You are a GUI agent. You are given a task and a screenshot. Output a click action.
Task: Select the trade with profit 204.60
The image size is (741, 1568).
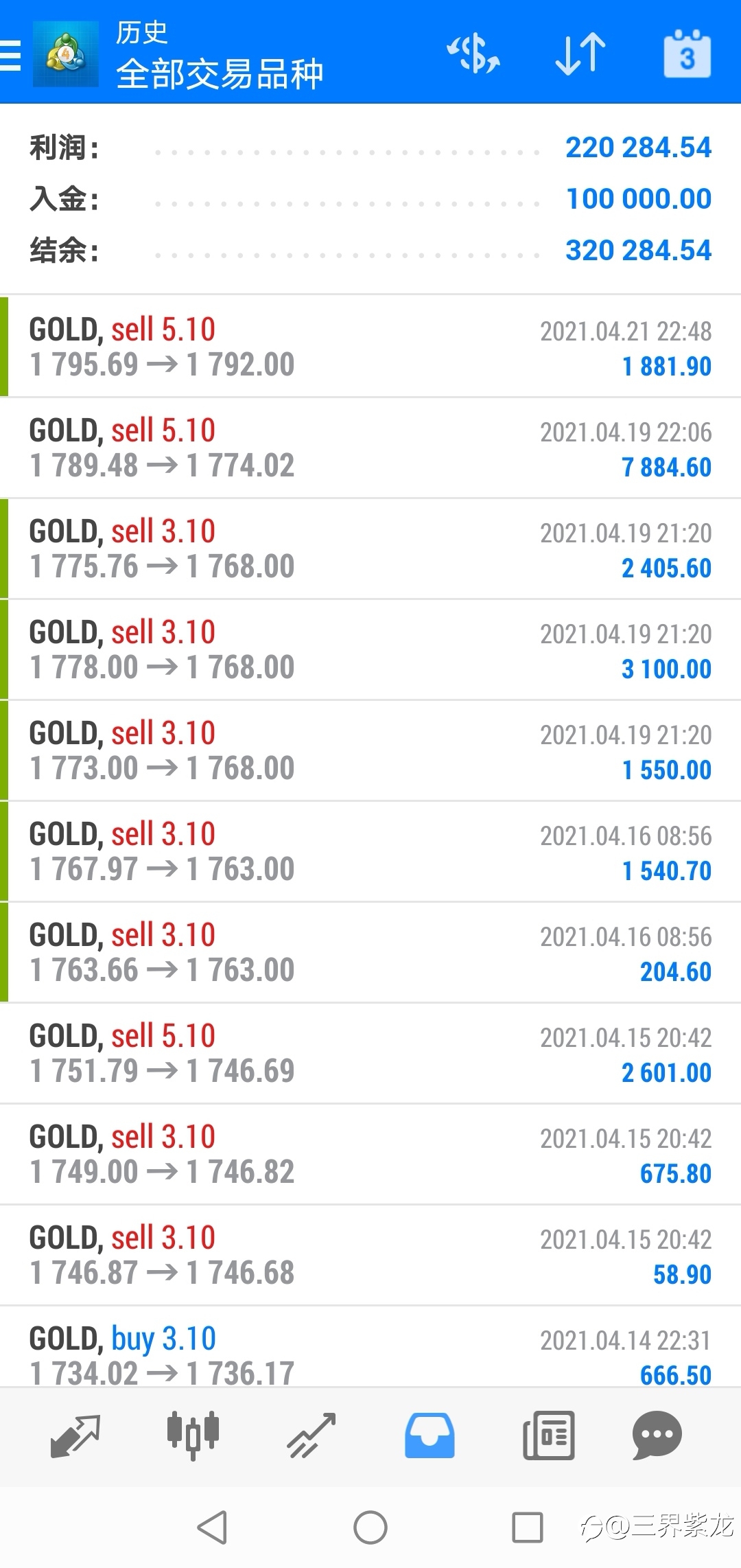pos(370,952)
